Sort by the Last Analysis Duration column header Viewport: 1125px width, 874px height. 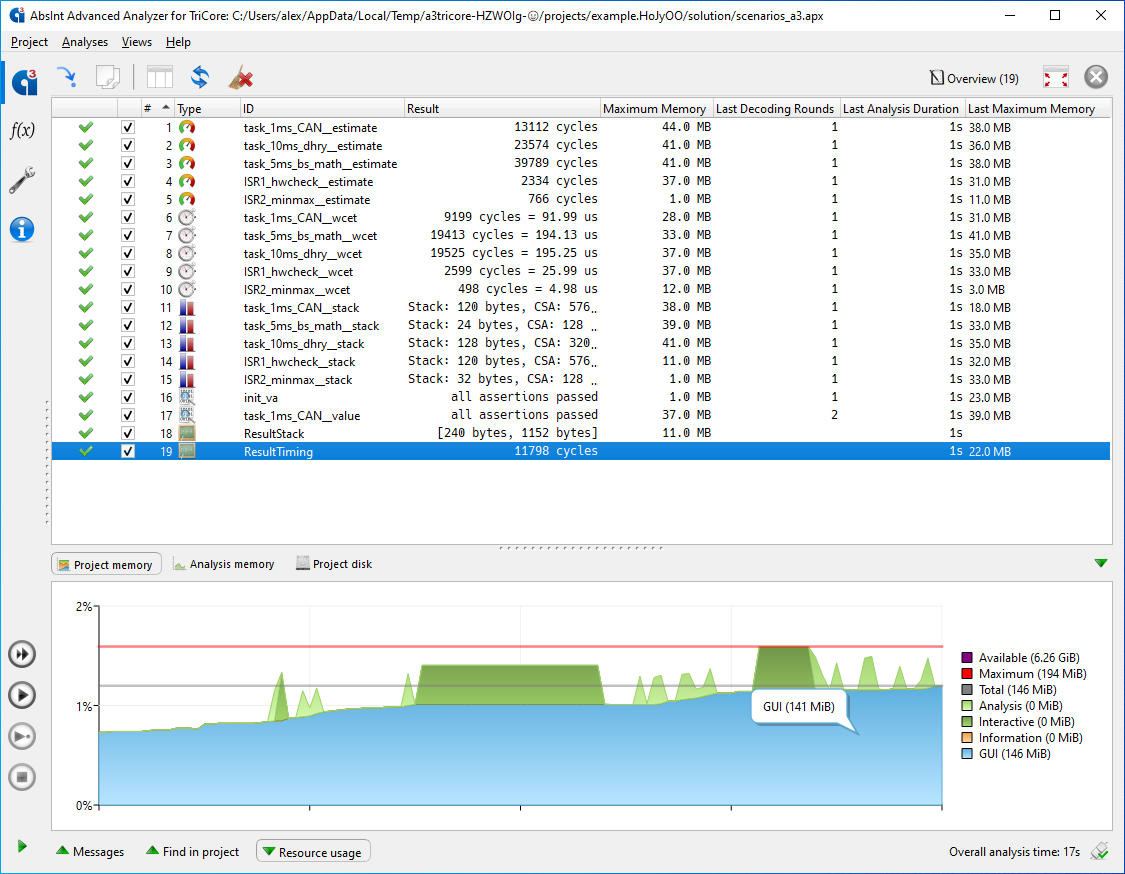click(x=902, y=108)
